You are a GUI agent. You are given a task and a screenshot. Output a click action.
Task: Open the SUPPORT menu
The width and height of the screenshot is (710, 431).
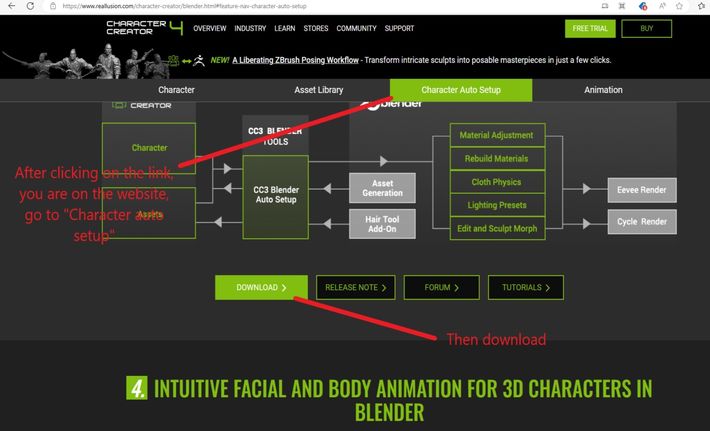coord(399,28)
